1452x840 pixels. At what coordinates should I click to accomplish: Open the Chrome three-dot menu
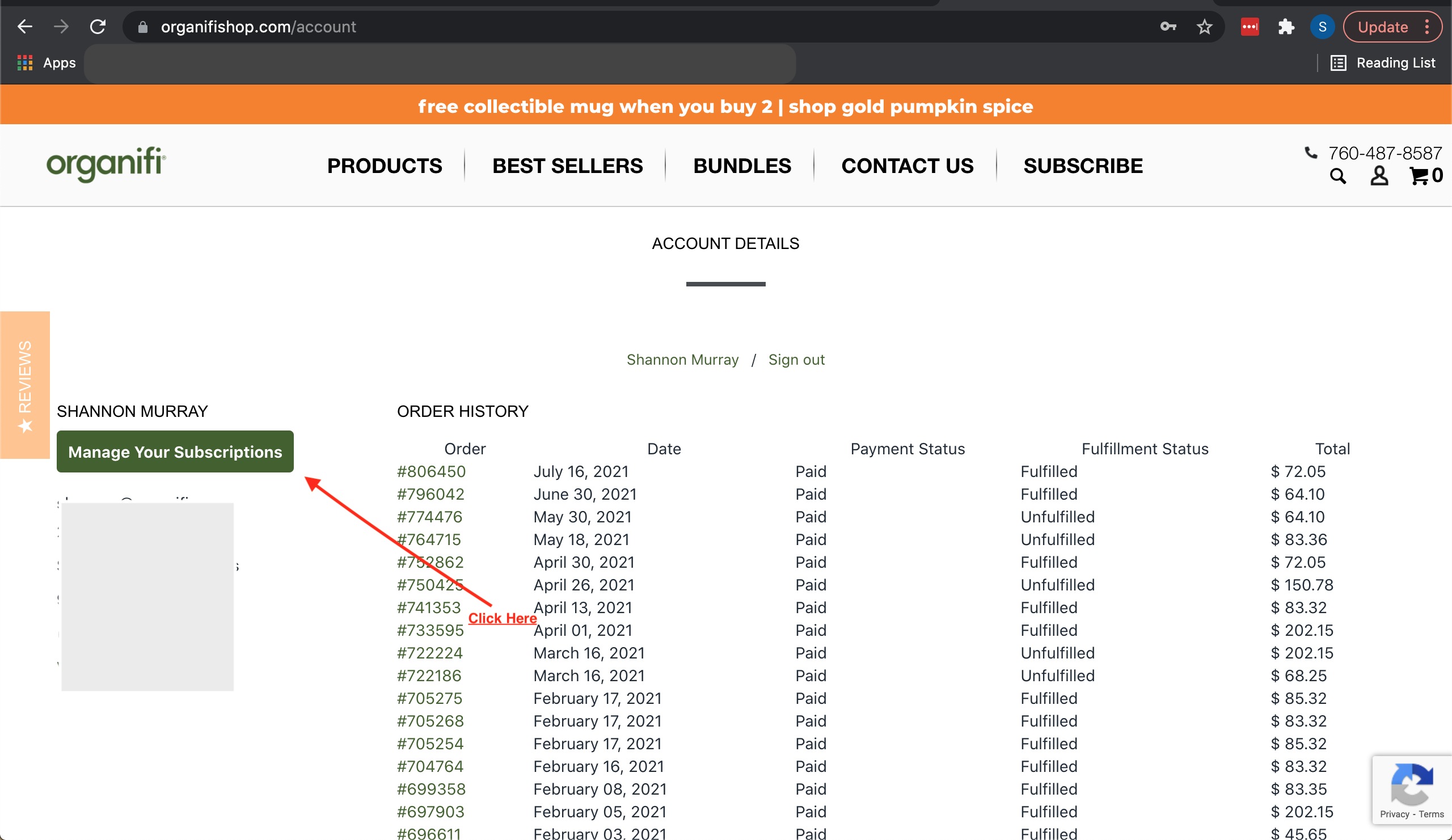click(x=1426, y=27)
